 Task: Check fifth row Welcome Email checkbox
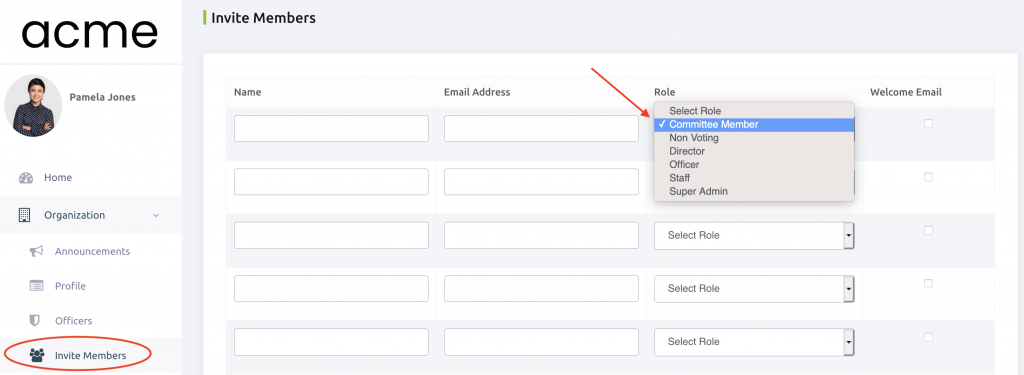pyautogui.click(x=928, y=337)
